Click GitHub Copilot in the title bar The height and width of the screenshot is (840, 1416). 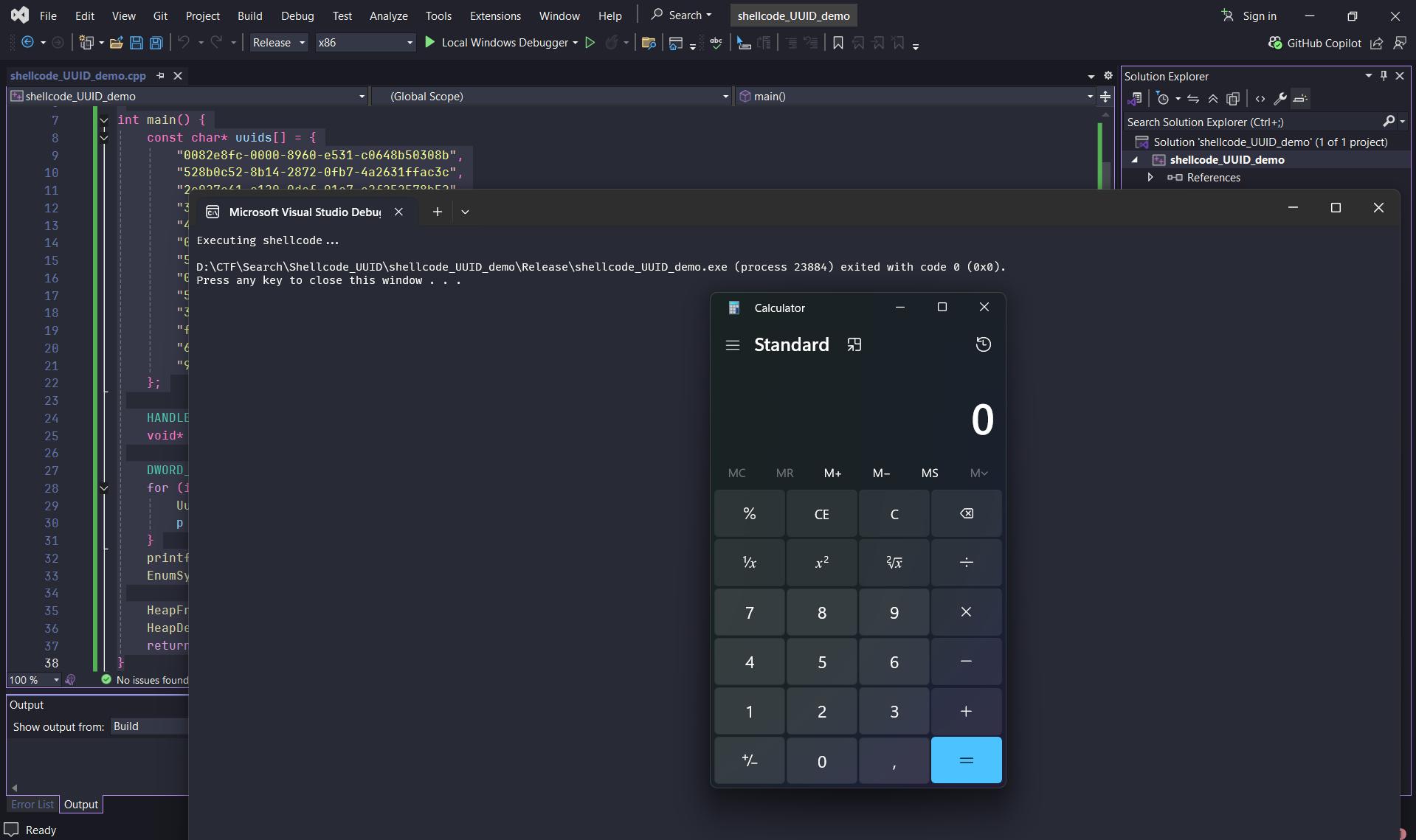1315,43
